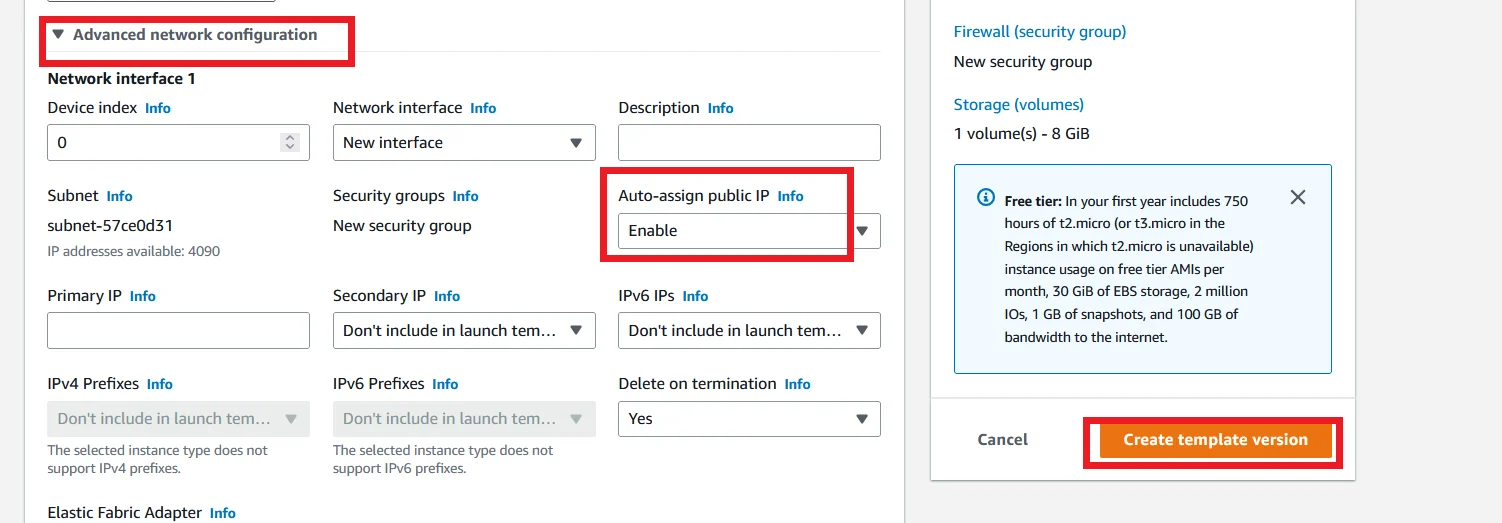Open the Network interface dropdown
Screen dimensions: 1502x523
[x=464, y=142]
